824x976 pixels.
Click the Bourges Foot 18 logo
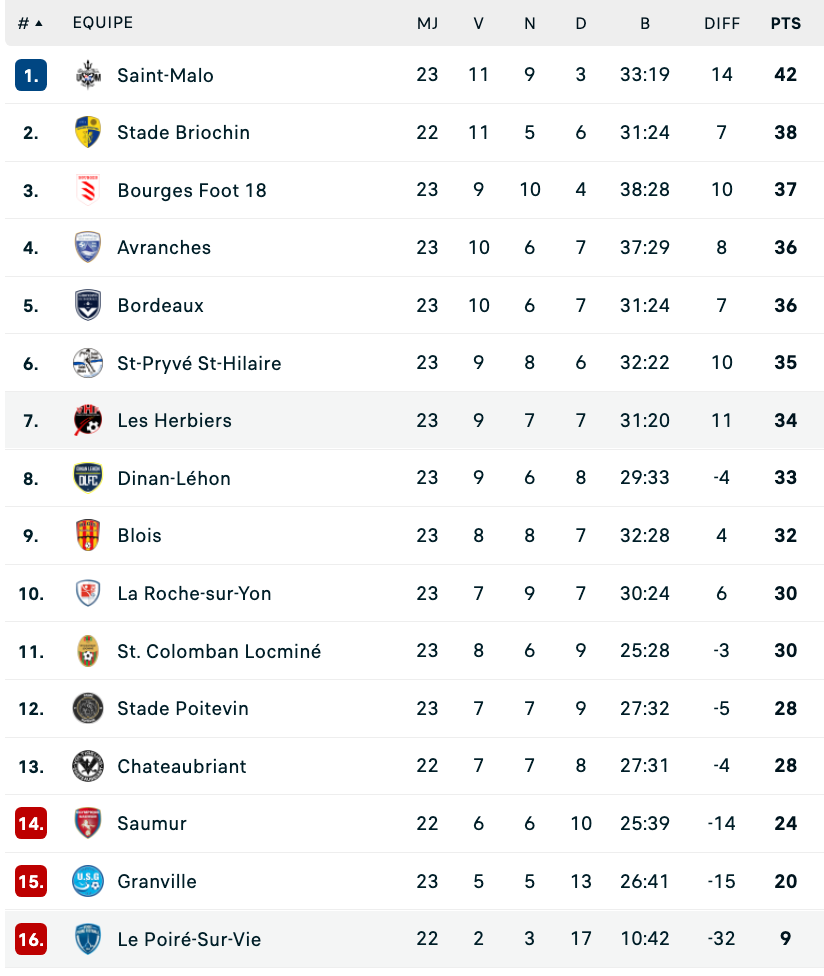click(x=88, y=190)
